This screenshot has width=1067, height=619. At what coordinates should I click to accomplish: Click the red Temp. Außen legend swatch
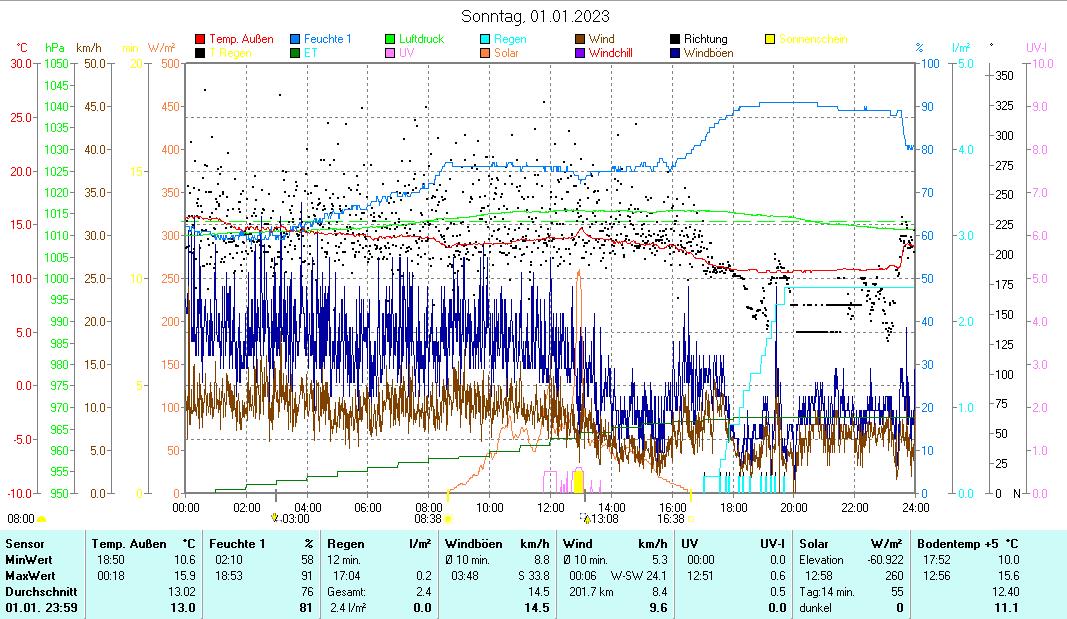coord(200,39)
